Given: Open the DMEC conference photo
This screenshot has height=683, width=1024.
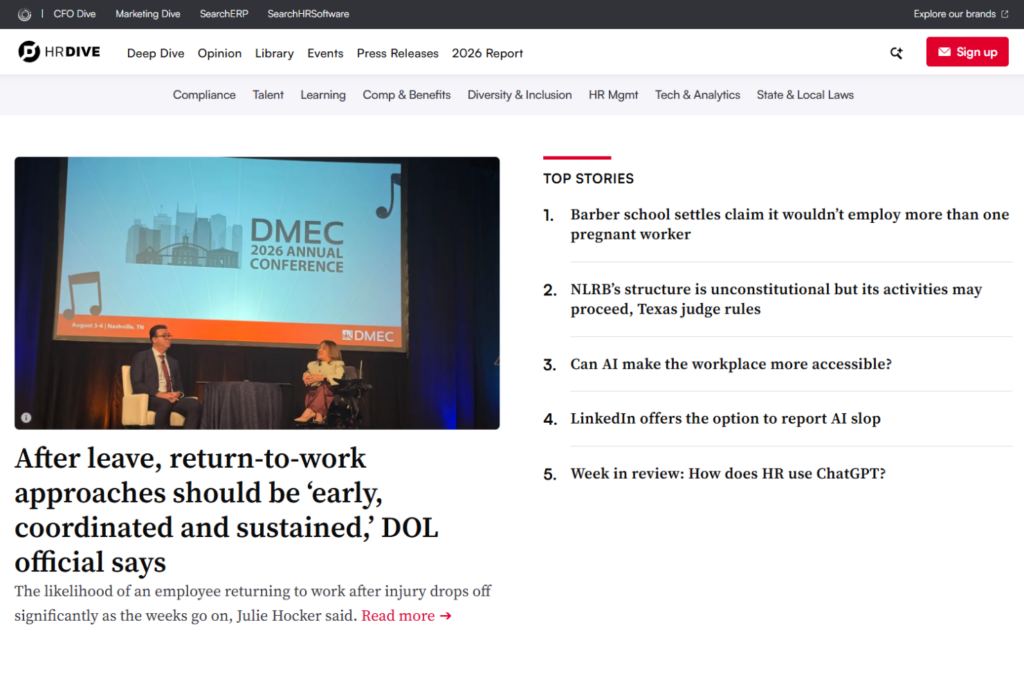Looking at the screenshot, I should (257, 293).
